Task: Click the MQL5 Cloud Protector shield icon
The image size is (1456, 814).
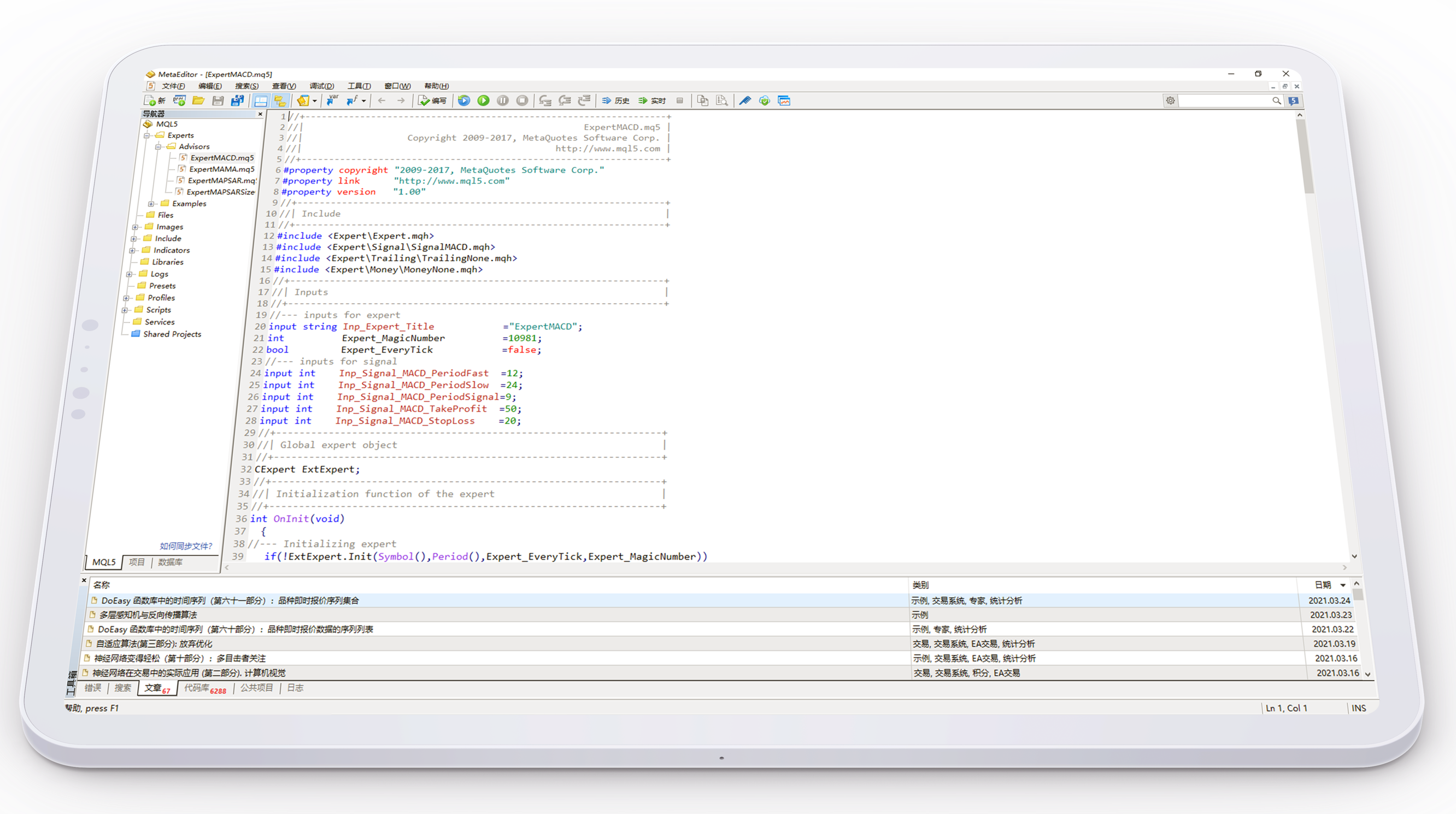Action: click(764, 101)
